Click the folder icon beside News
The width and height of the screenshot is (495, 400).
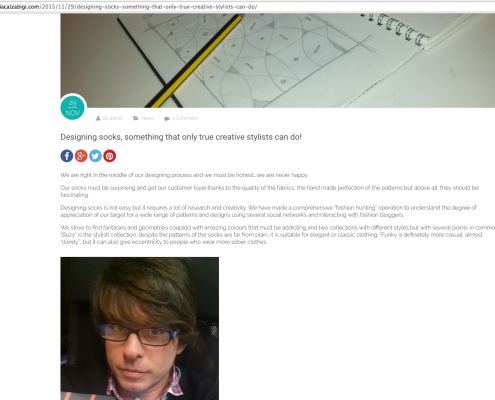[x=136, y=118]
